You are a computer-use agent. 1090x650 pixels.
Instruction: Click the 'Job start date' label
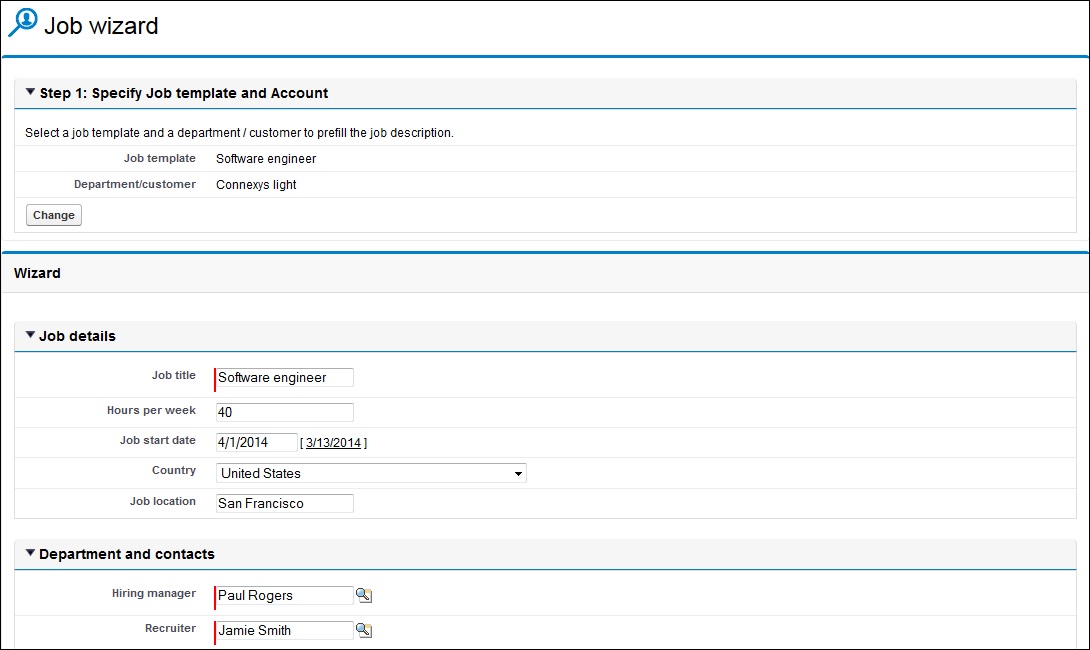point(158,440)
